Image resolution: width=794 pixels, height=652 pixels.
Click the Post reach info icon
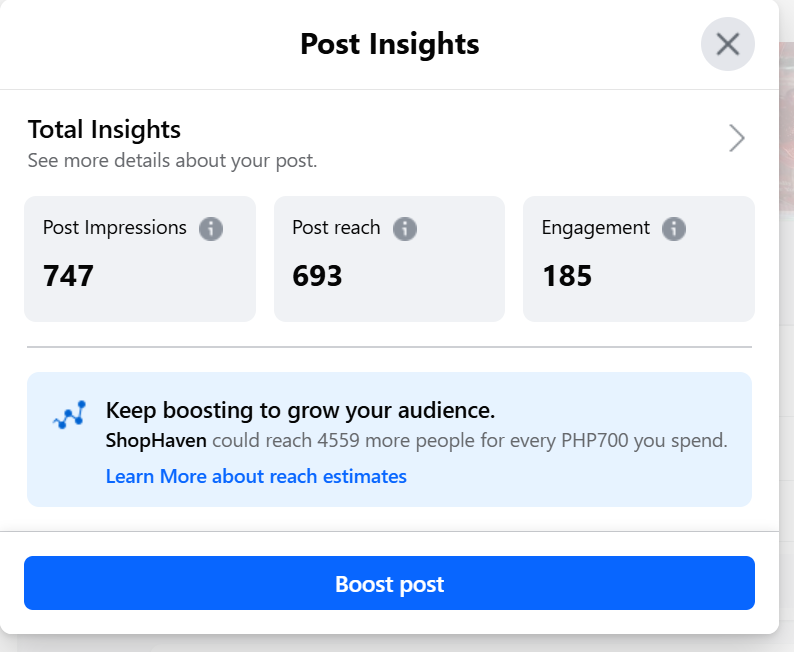point(404,228)
